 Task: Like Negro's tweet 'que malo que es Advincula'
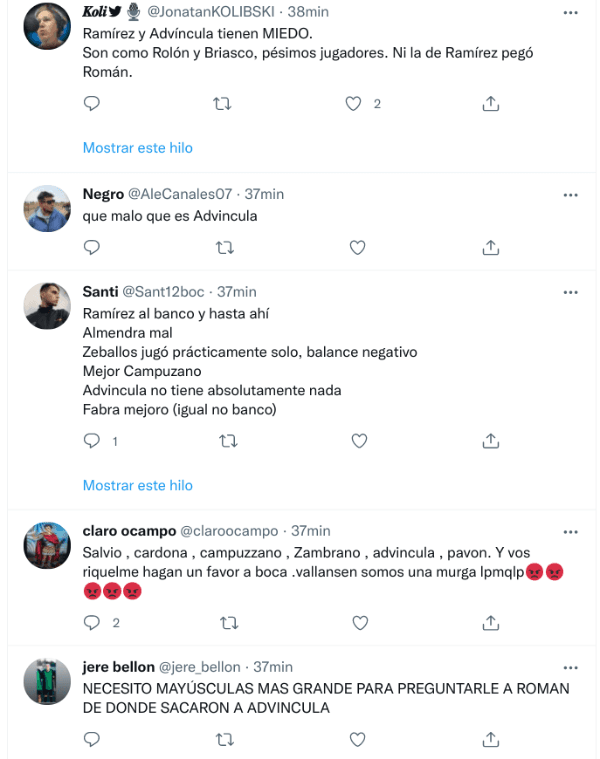click(358, 247)
